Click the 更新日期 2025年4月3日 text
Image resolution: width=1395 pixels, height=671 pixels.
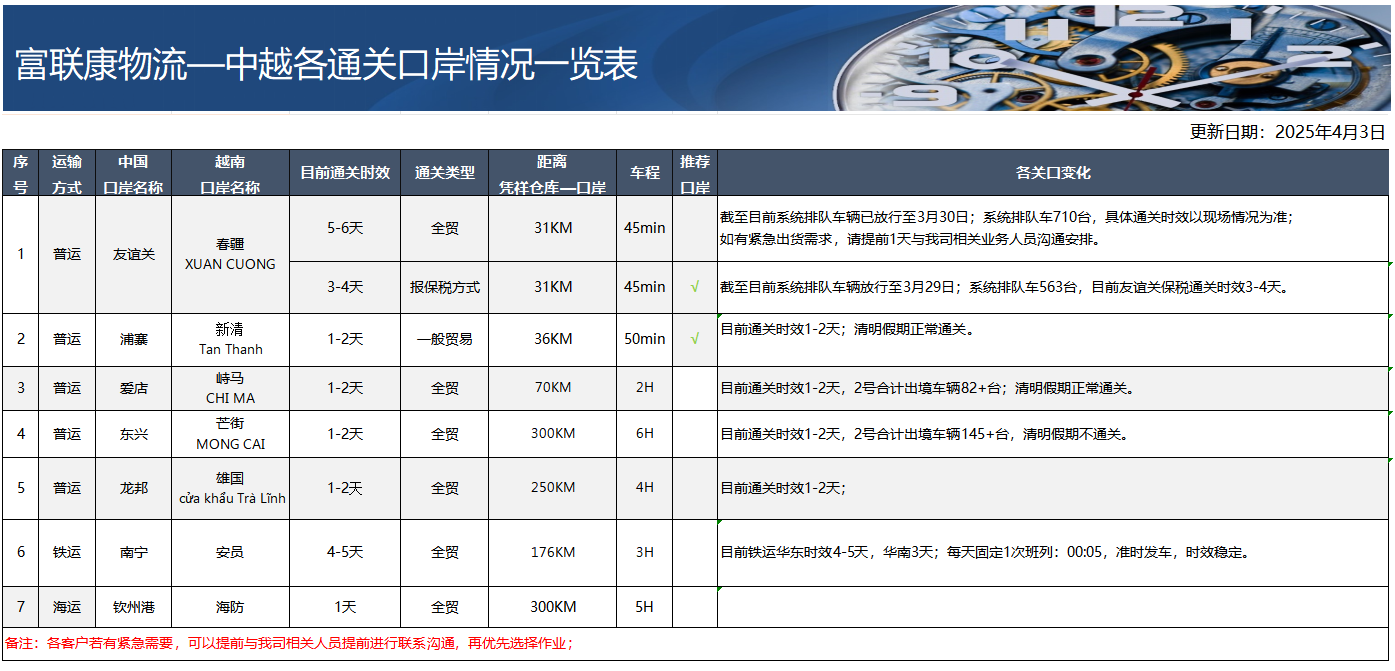tap(1287, 132)
